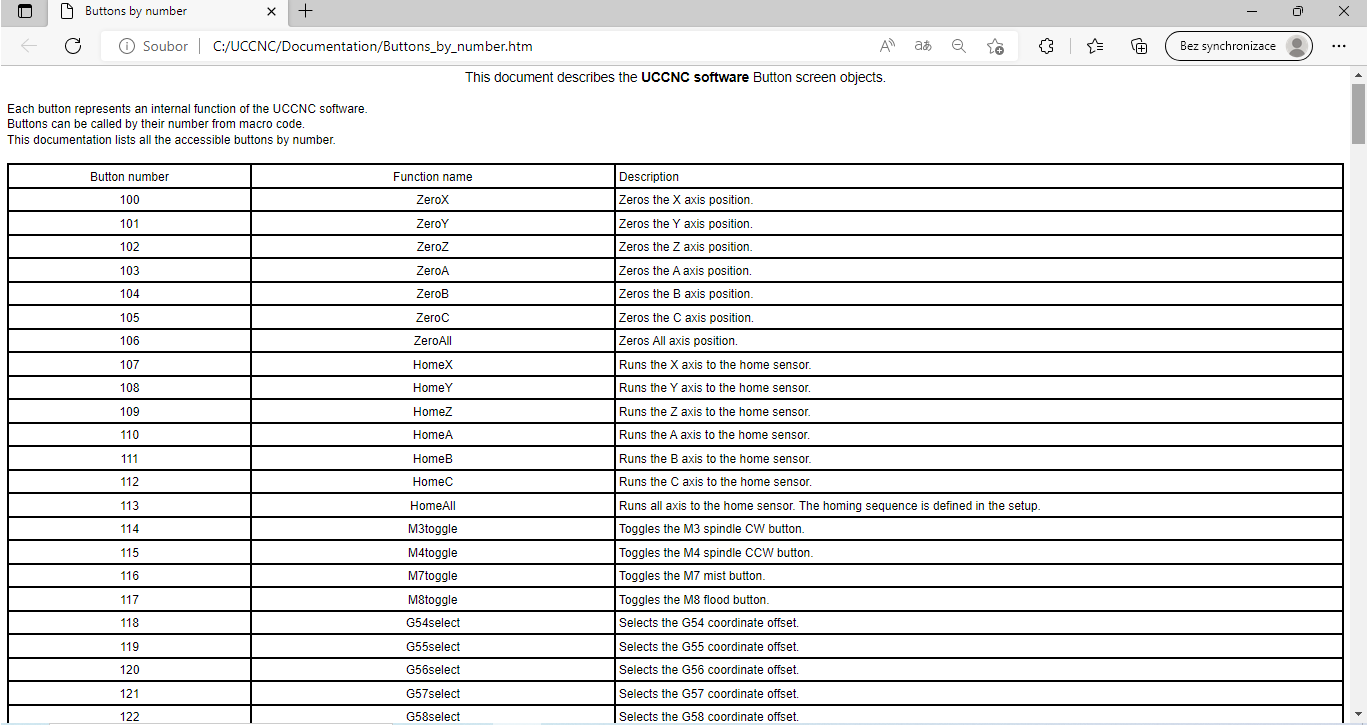Click 'Buttons can be called by their number' line
This screenshot has height=725, width=1369.
coord(156,124)
